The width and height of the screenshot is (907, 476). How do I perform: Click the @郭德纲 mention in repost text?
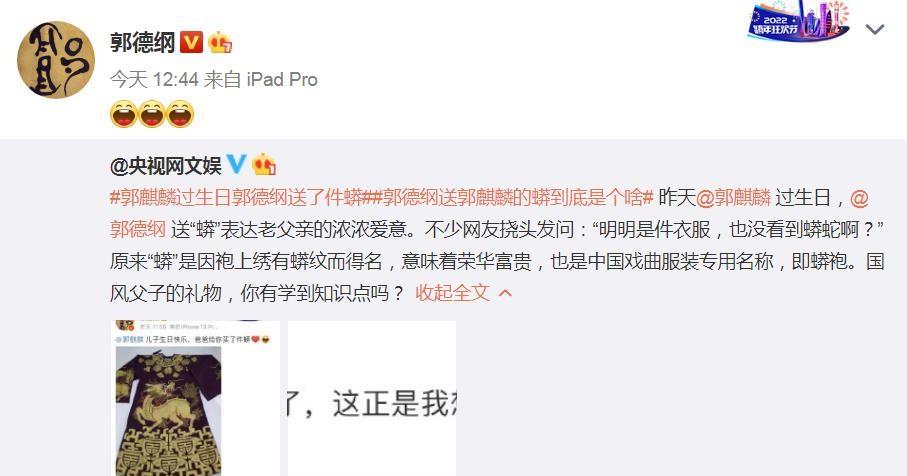(x=138, y=229)
